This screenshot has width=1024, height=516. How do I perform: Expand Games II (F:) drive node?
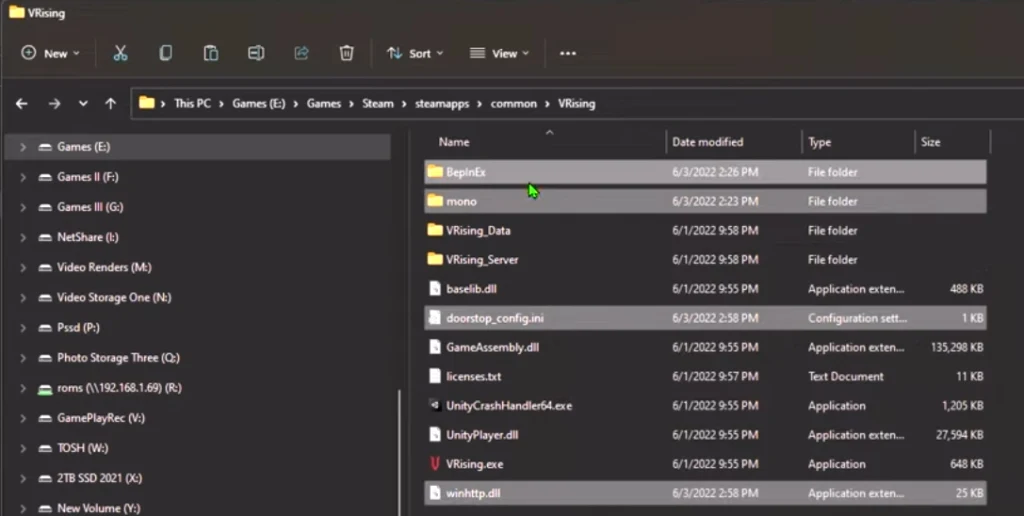23,177
